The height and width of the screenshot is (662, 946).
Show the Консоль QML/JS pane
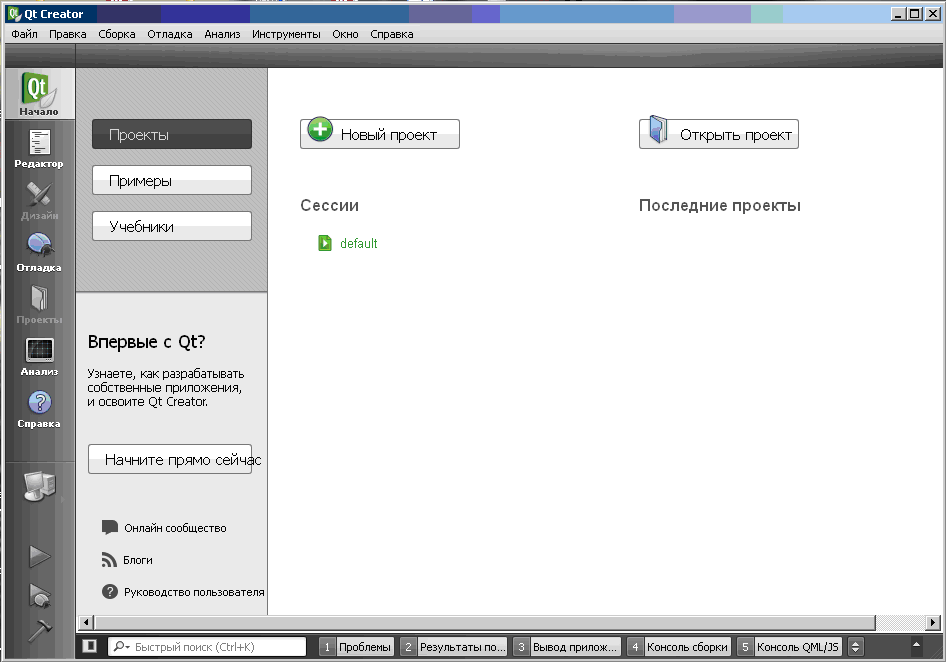pyautogui.click(x=789, y=647)
